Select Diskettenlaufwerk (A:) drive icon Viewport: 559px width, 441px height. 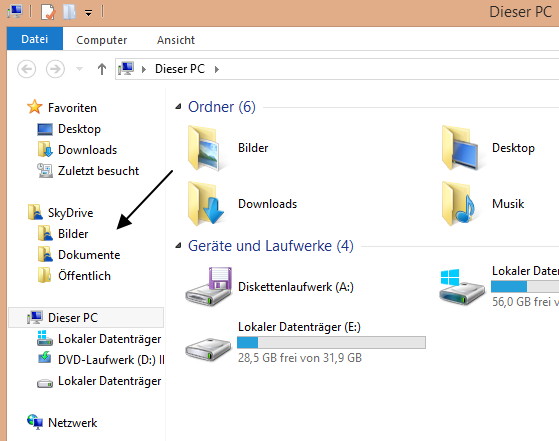tap(209, 286)
